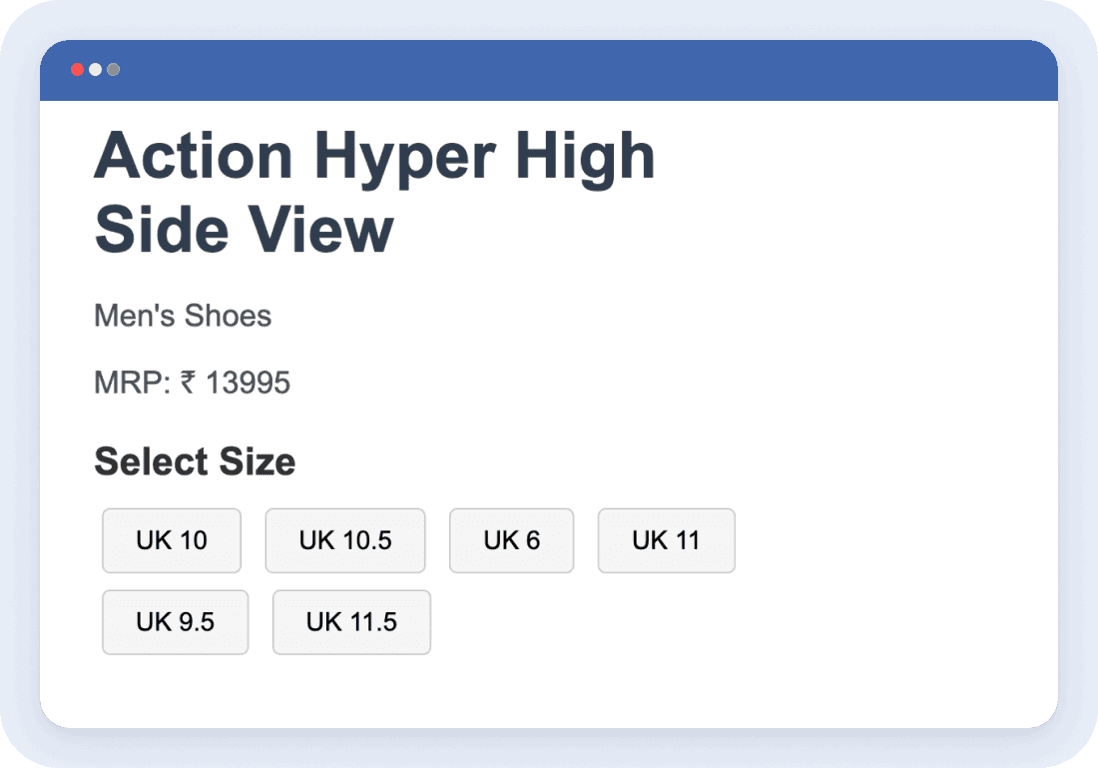Click the "Select Size" heading

(194, 462)
